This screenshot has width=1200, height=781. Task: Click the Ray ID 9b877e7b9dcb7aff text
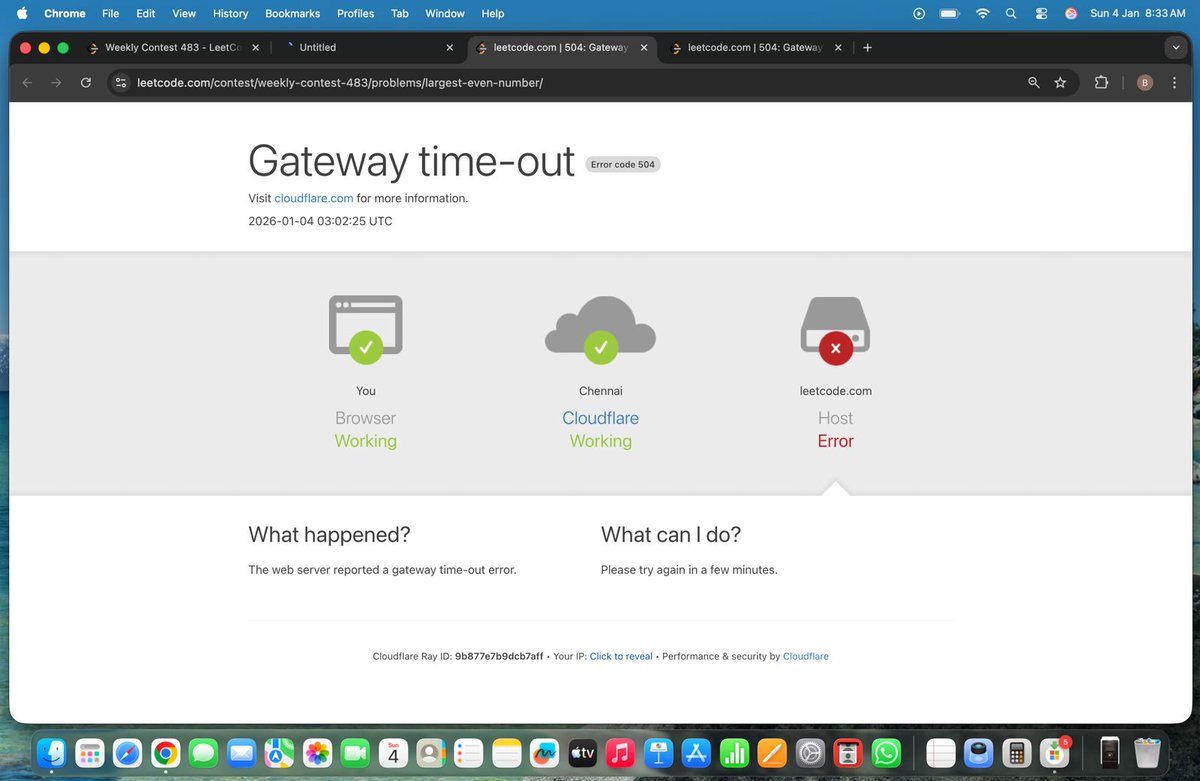pyautogui.click(x=499, y=656)
